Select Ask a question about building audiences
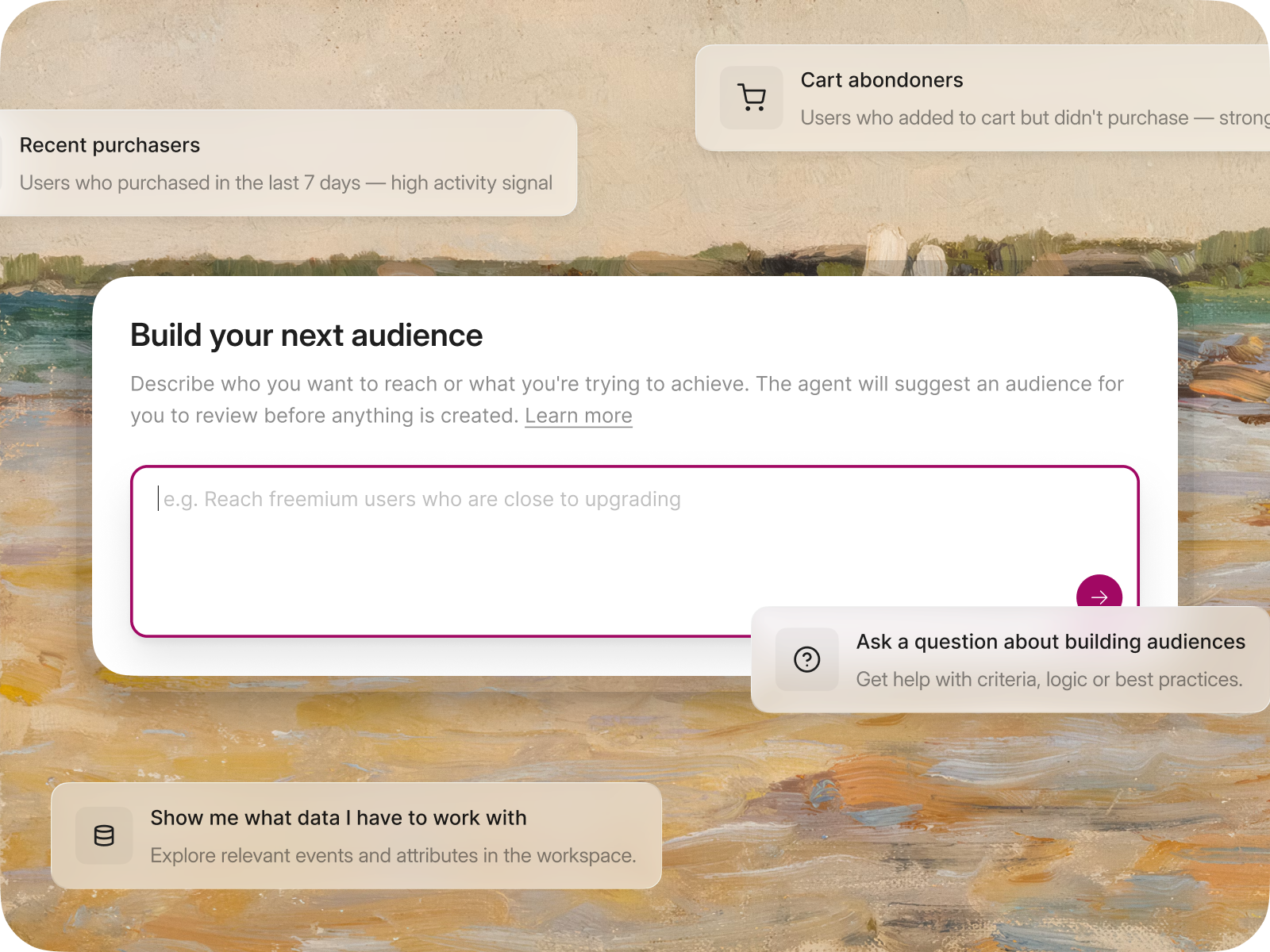This screenshot has height=952, width=1270. pyautogui.click(x=1051, y=642)
